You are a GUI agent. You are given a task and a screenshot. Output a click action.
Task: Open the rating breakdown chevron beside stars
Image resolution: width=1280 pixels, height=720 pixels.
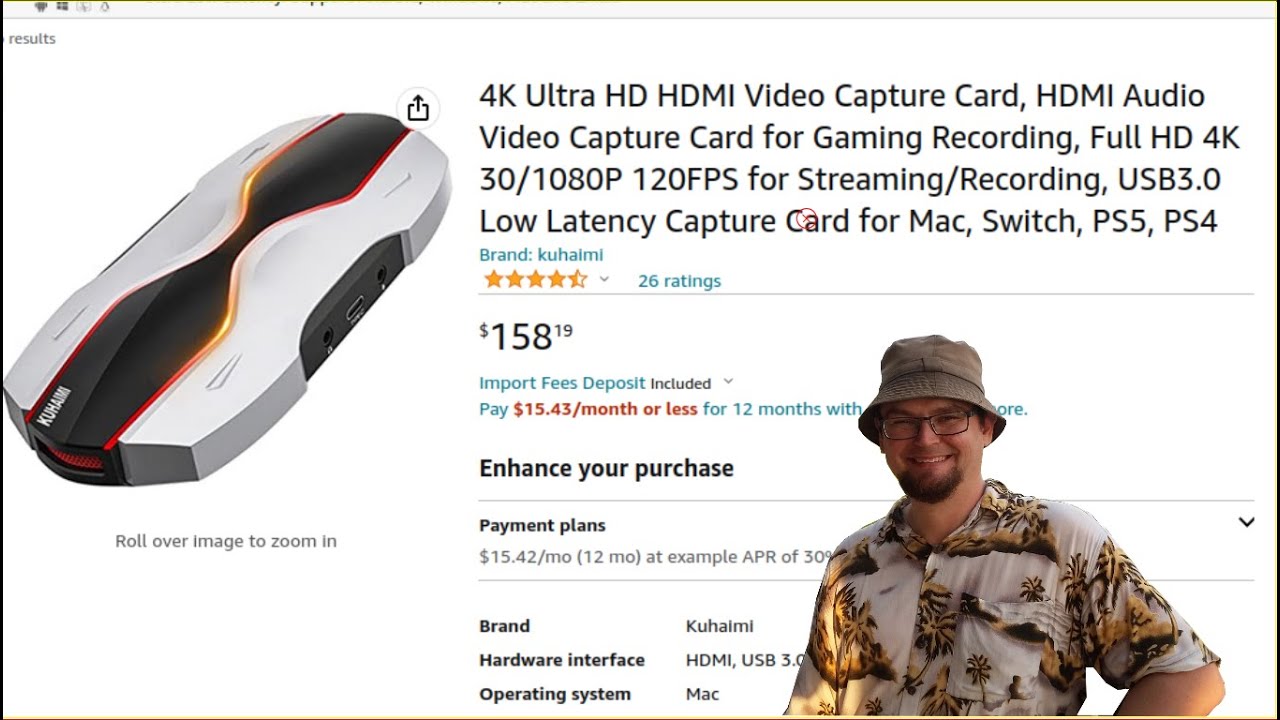point(604,280)
